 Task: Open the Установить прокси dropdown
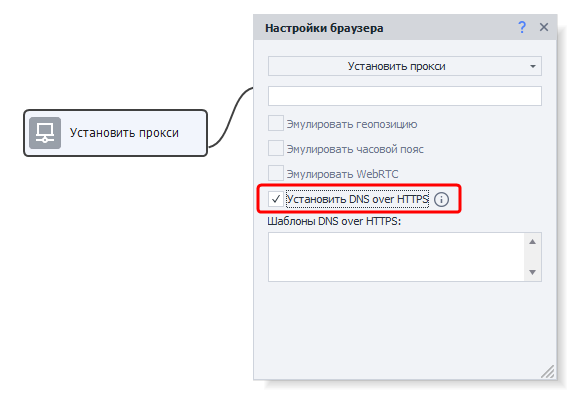(x=404, y=66)
